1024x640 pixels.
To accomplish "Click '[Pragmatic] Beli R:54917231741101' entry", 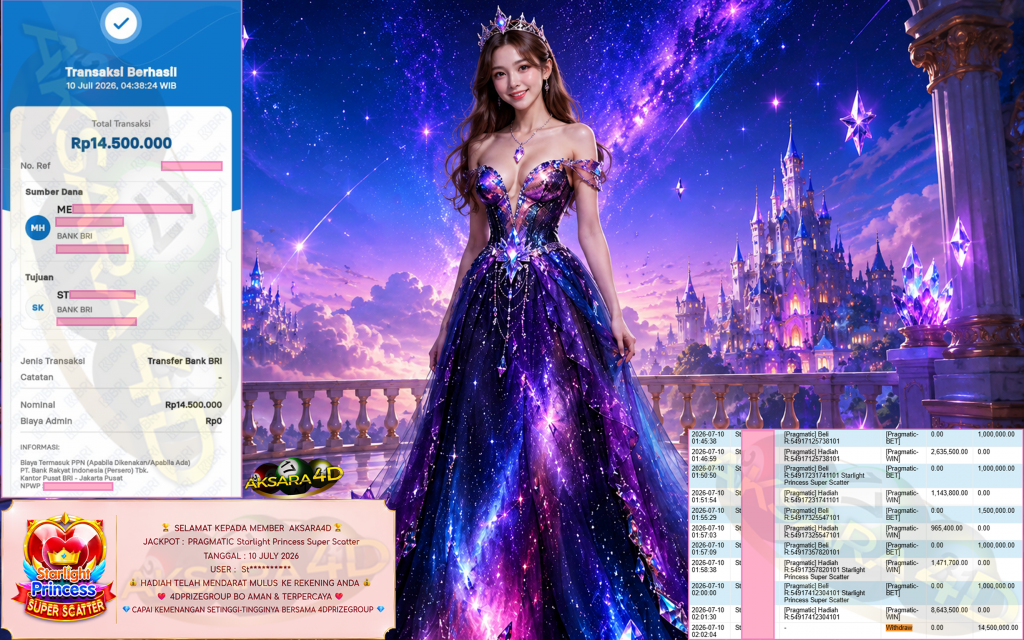I will coord(824,475).
